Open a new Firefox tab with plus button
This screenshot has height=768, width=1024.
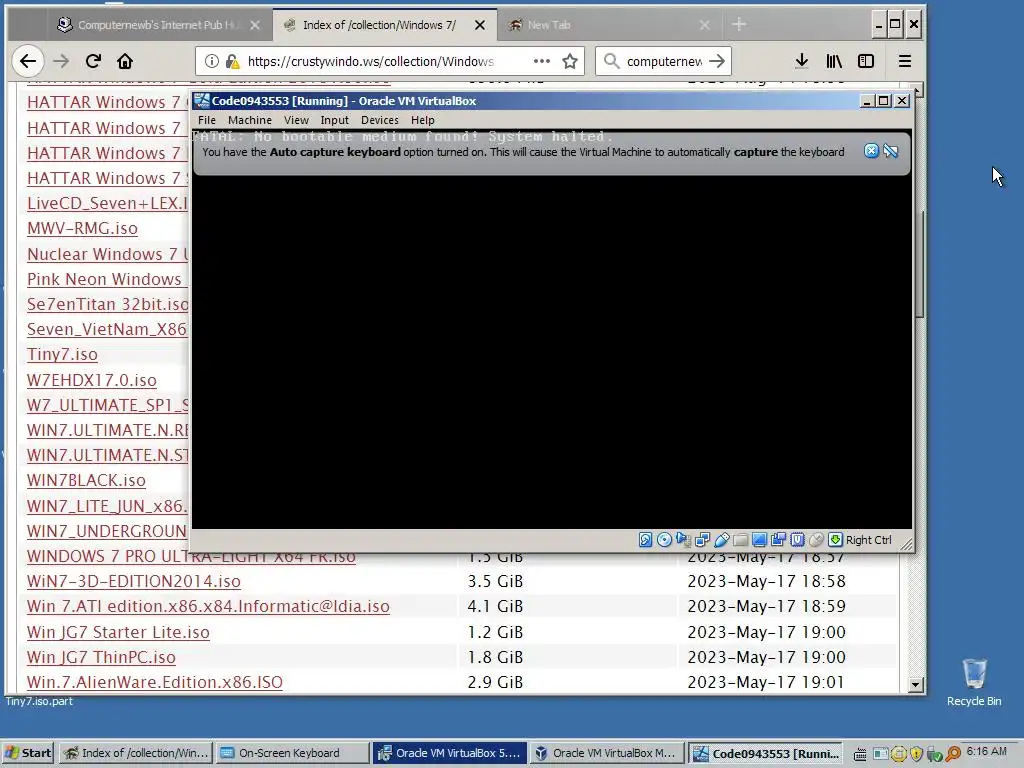pos(739,25)
